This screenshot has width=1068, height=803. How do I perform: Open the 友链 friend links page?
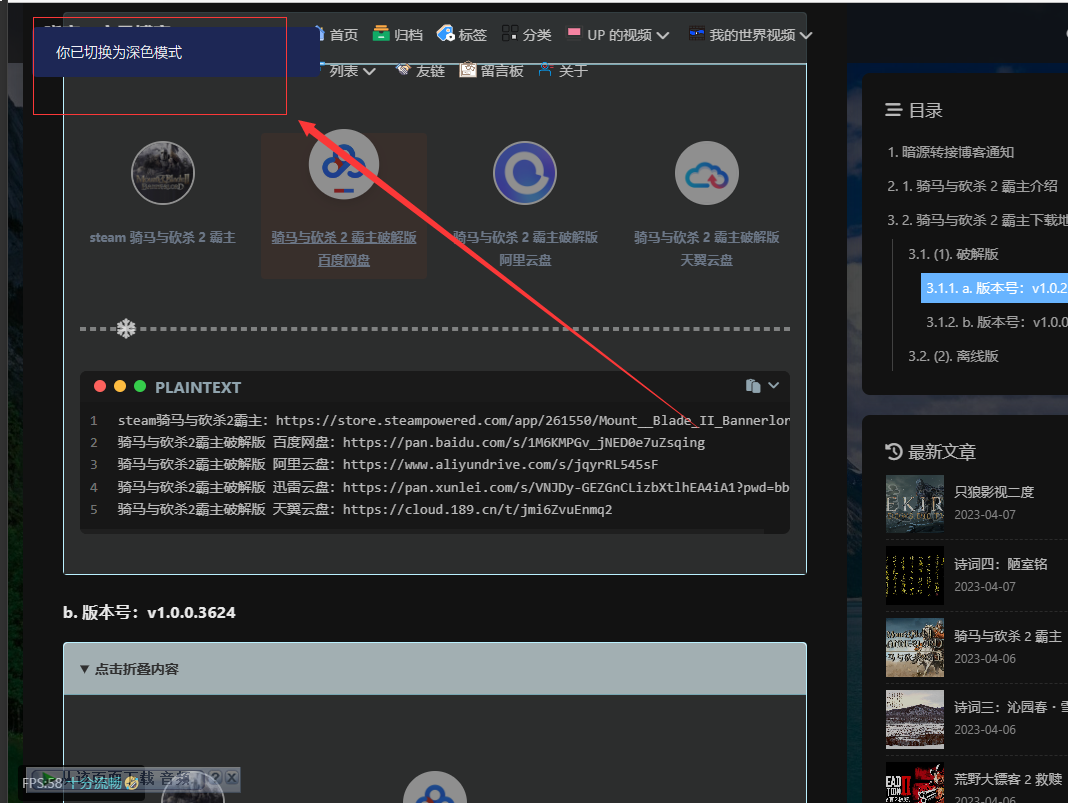point(420,70)
